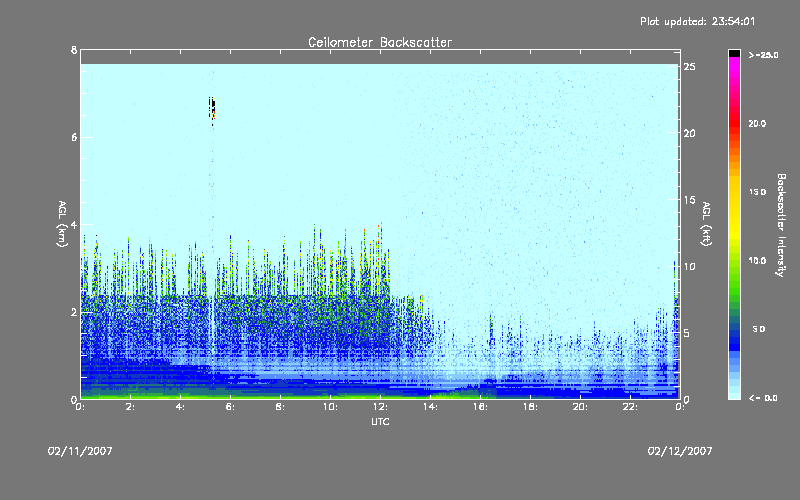Click the colorbar 20.0 value label

pyautogui.click(x=757, y=123)
